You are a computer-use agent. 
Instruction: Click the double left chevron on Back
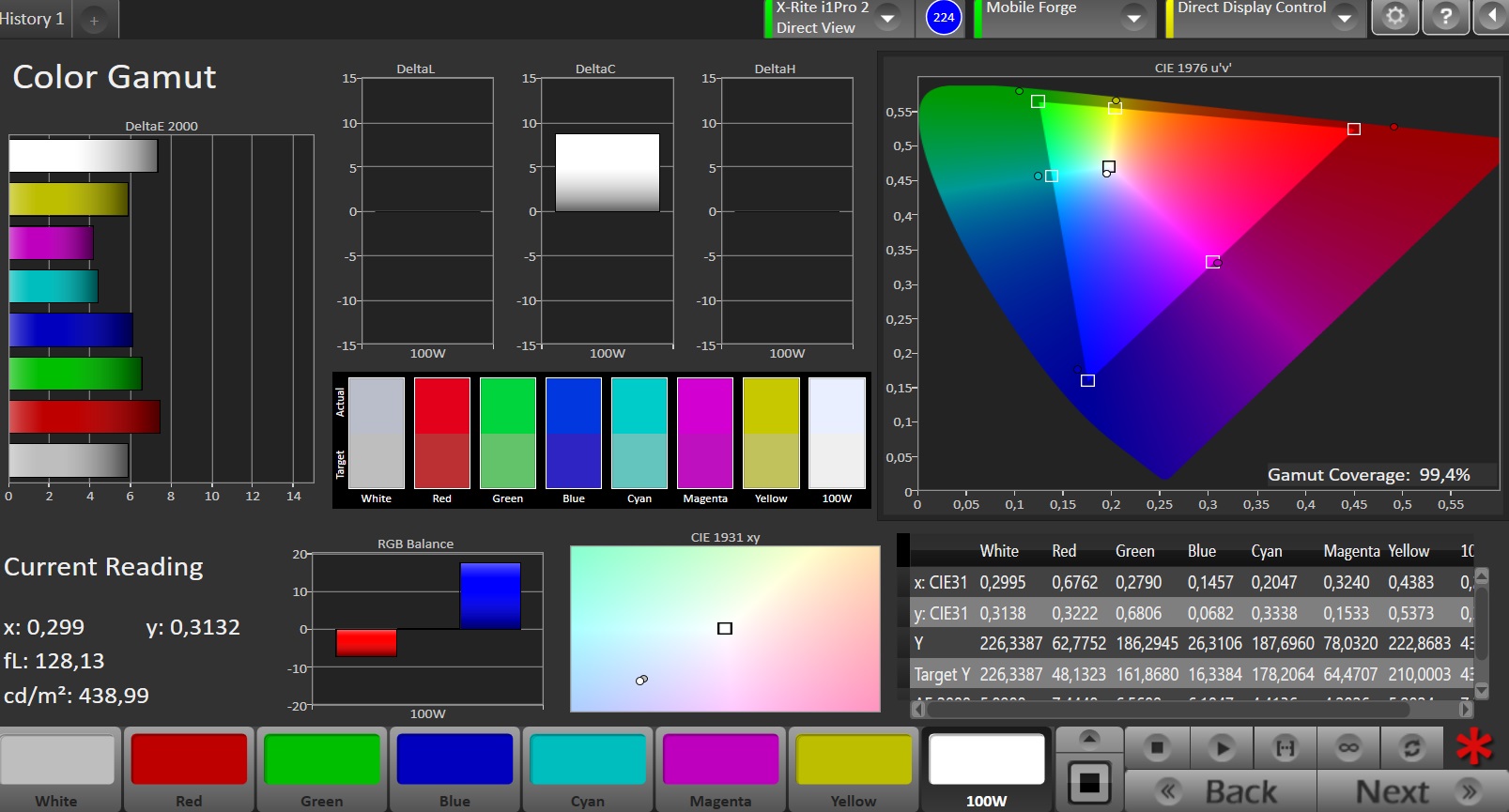[1167, 791]
